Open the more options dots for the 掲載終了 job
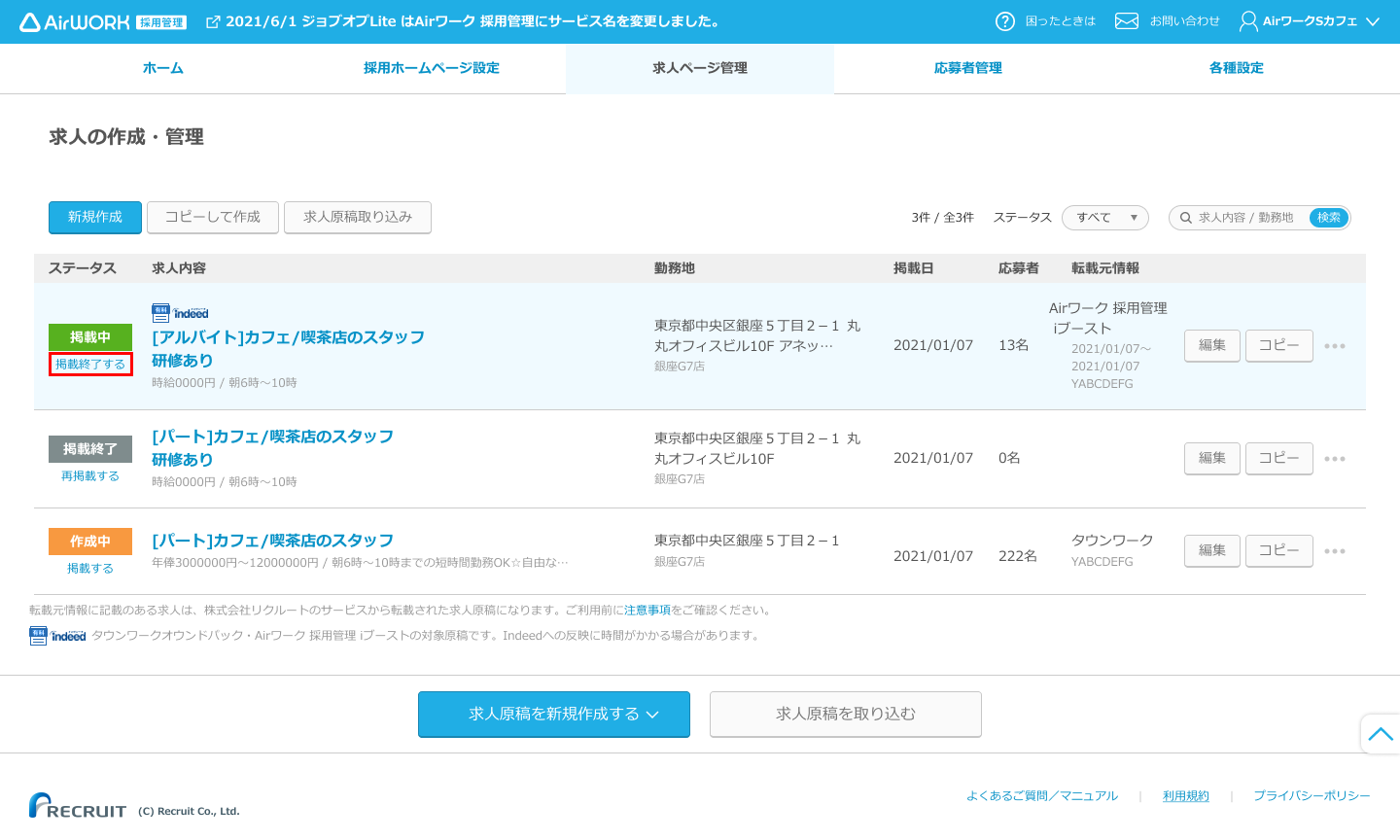This screenshot has width=1400, height=840. pos(1335,459)
